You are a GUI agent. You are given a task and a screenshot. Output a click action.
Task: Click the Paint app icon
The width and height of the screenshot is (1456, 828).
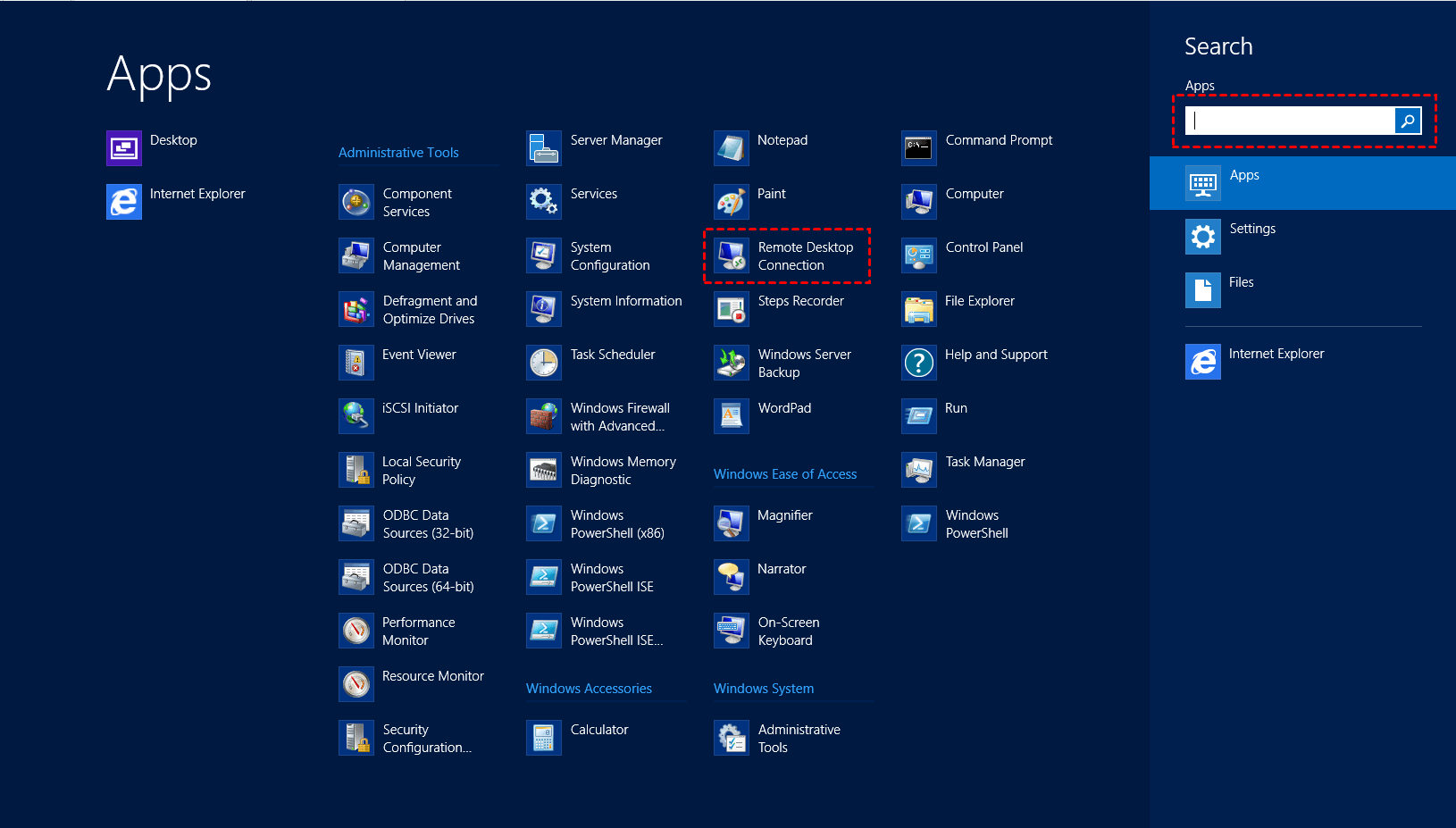[731, 203]
